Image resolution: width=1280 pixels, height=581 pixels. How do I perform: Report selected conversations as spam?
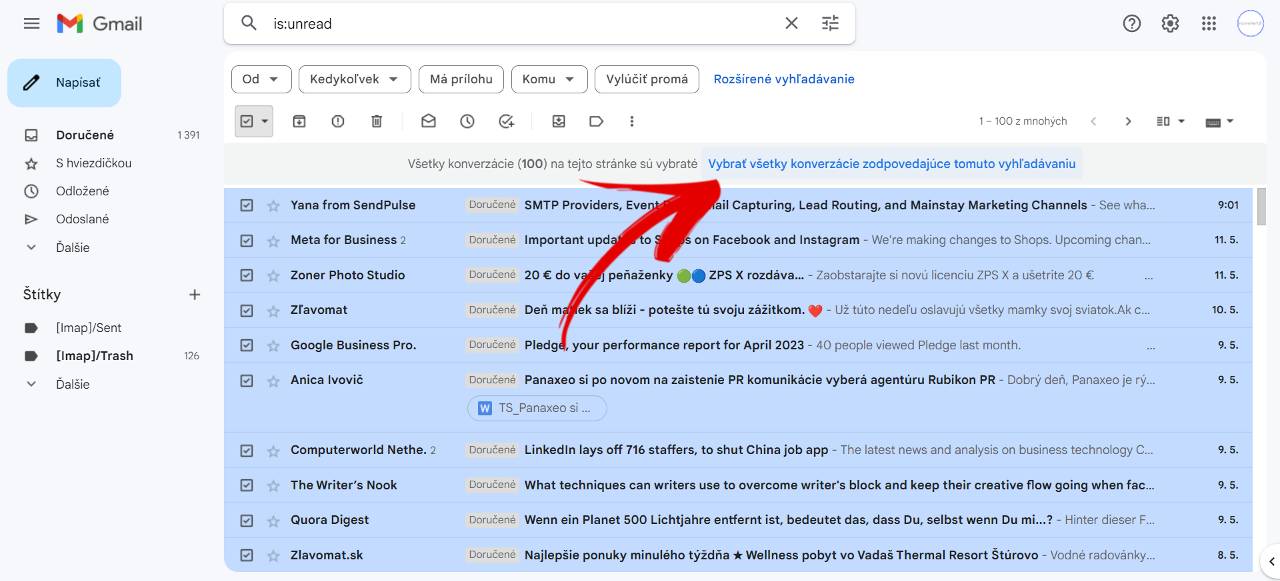click(338, 121)
